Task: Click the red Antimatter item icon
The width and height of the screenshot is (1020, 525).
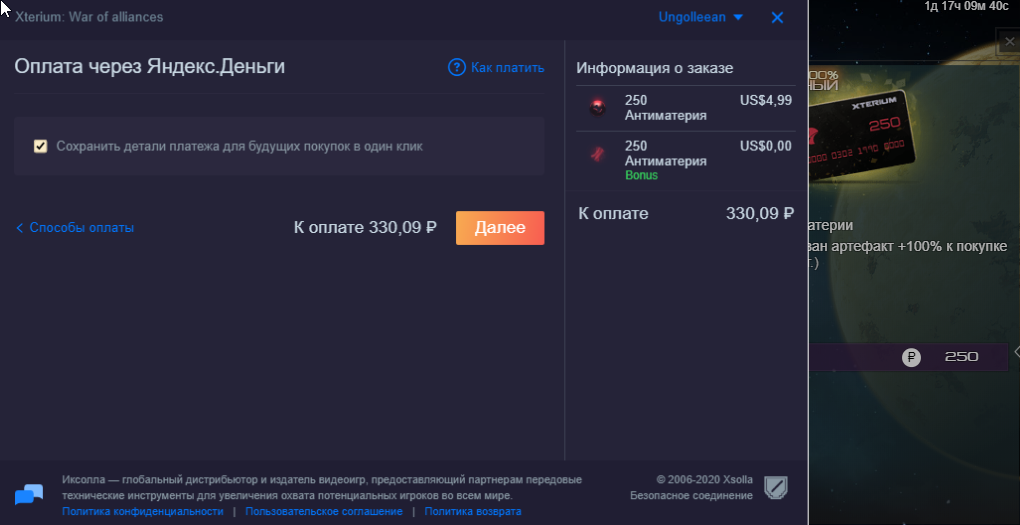Action: click(598, 107)
